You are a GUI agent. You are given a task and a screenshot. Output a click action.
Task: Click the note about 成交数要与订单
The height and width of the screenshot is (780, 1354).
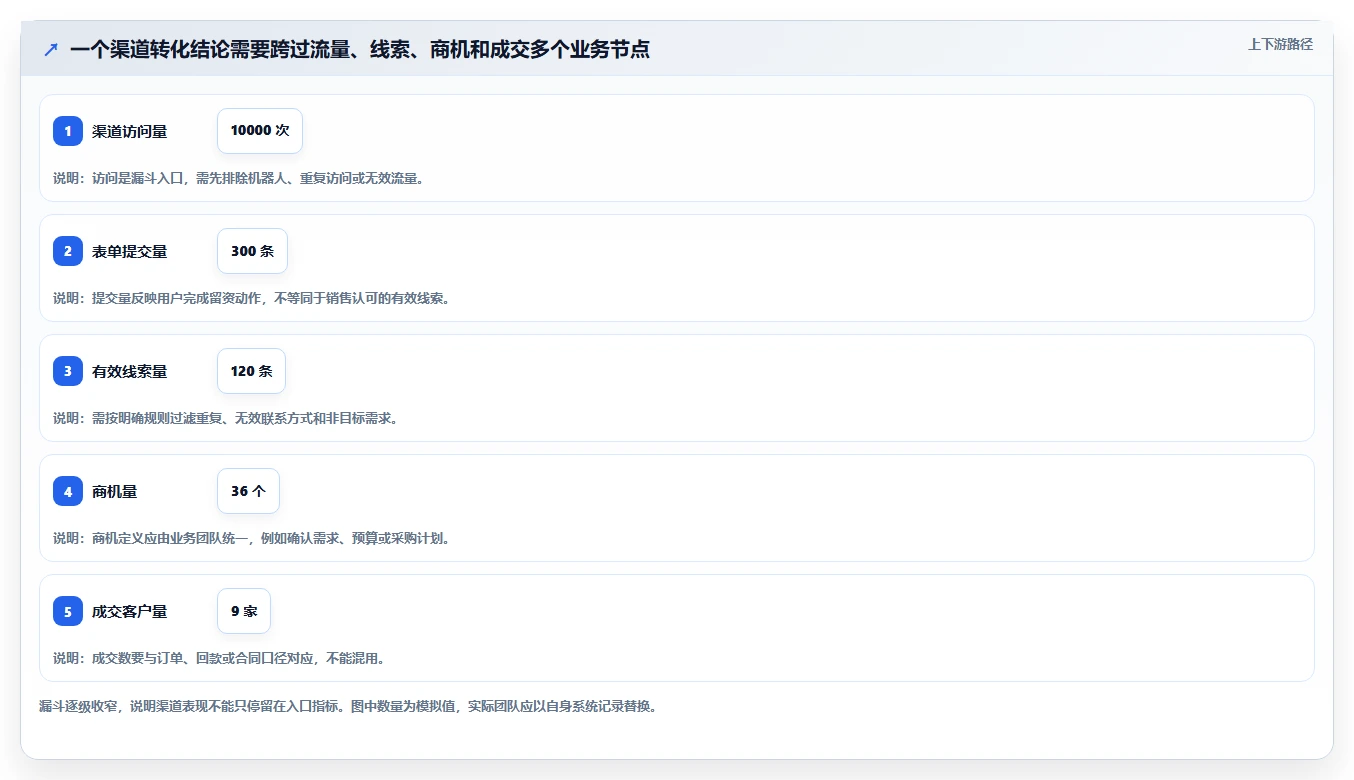coord(219,658)
